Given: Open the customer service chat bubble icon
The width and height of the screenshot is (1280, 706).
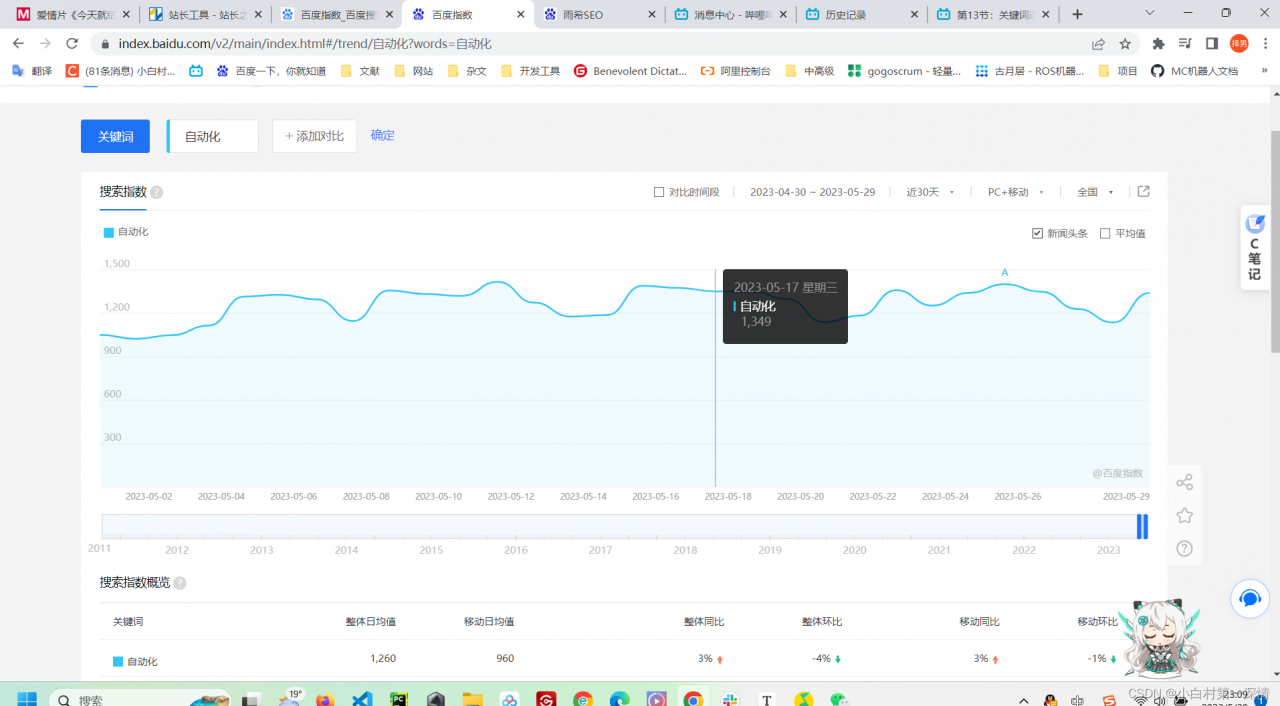Looking at the screenshot, I should pyautogui.click(x=1249, y=598).
